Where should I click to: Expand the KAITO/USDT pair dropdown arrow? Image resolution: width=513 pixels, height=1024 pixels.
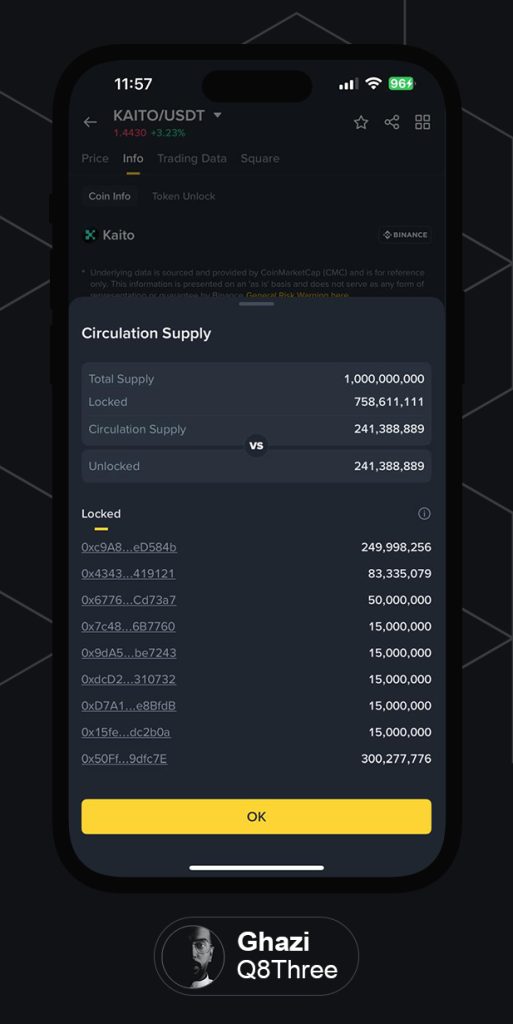pos(217,115)
